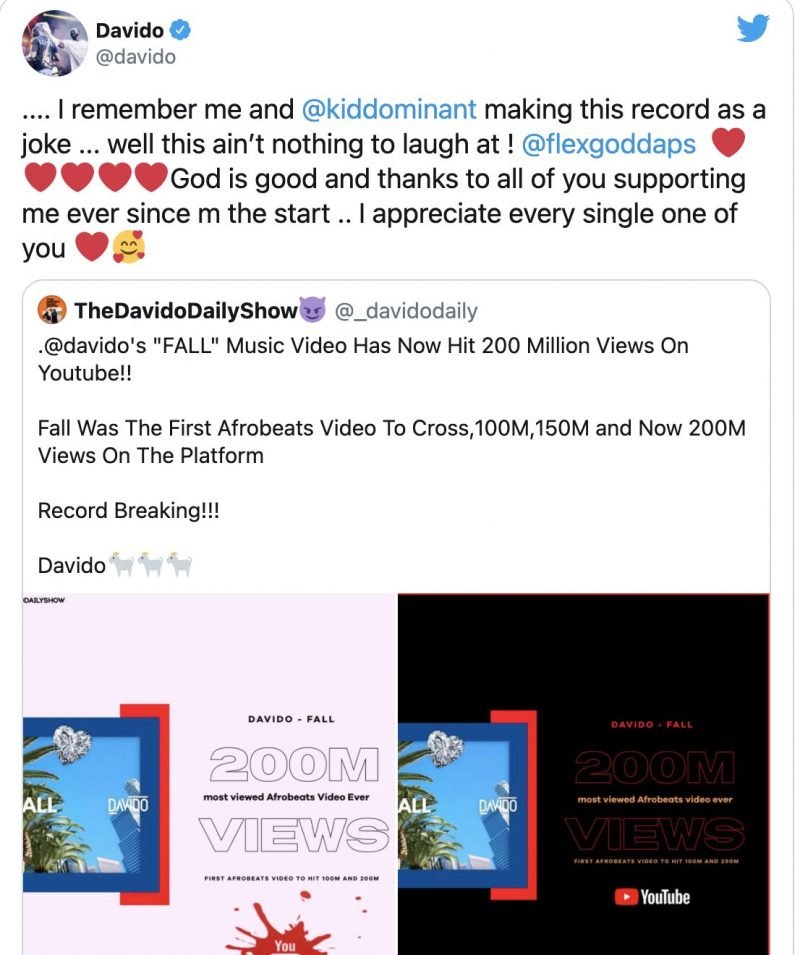This screenshot has width=800, height=955.
Task: Click the red heart after @flexgoddaps
Action: [728, 143]
